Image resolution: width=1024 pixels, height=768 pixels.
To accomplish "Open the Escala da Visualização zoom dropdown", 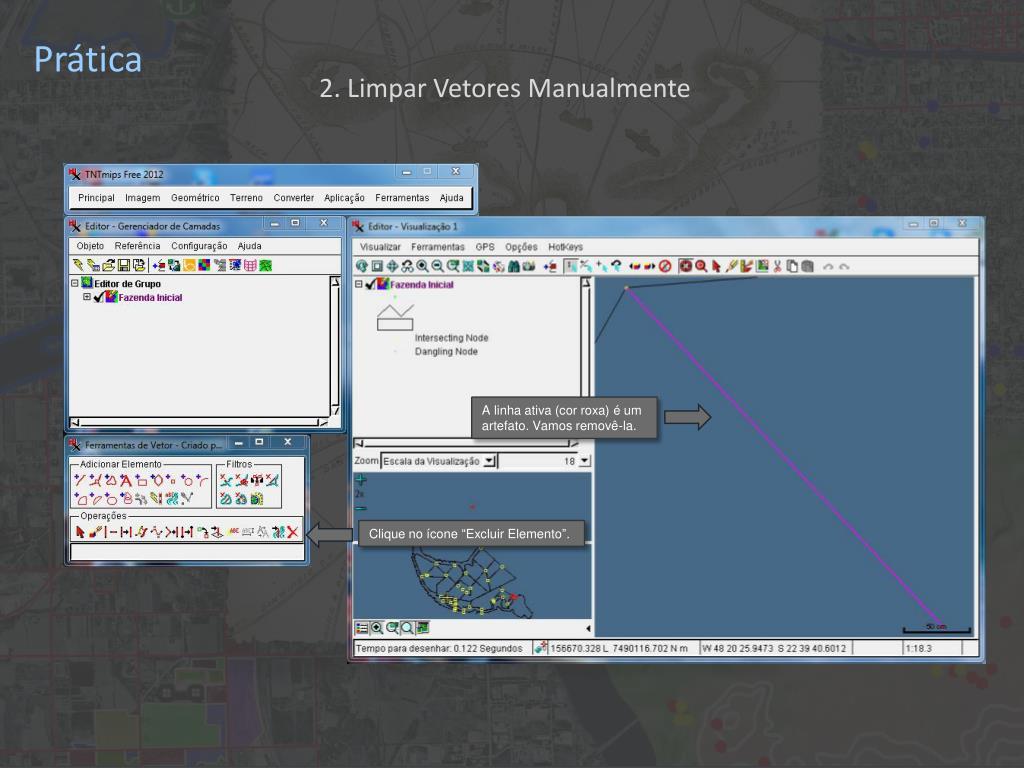I will [489, 461].
